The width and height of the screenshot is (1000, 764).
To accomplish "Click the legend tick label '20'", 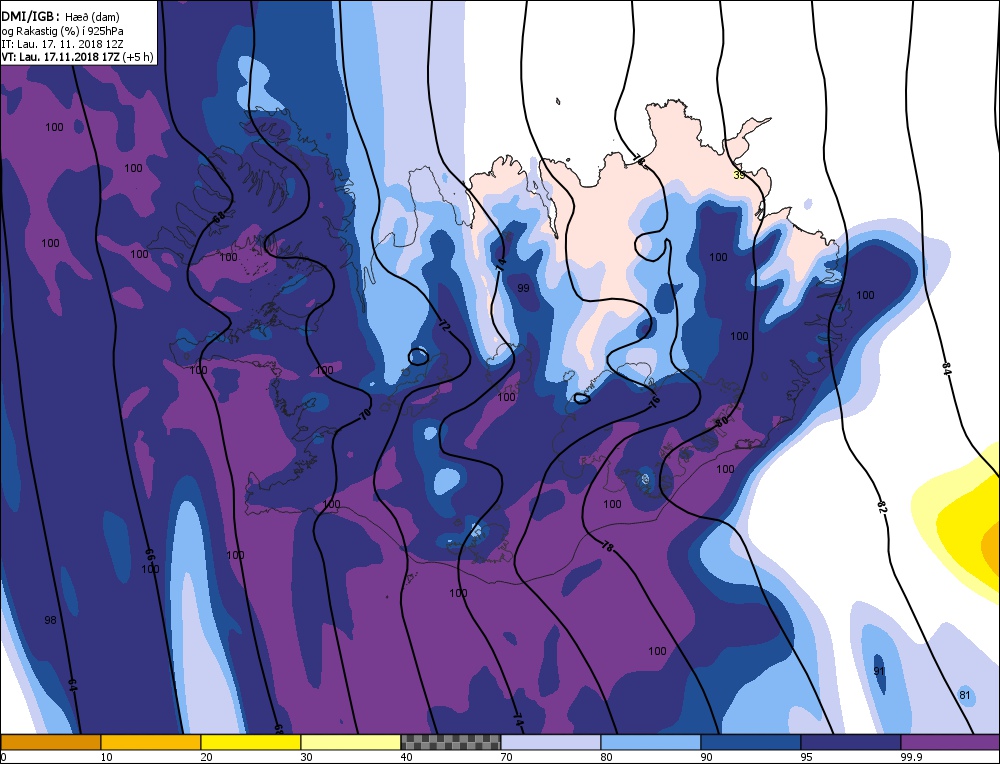I will [x=207, y=757].
